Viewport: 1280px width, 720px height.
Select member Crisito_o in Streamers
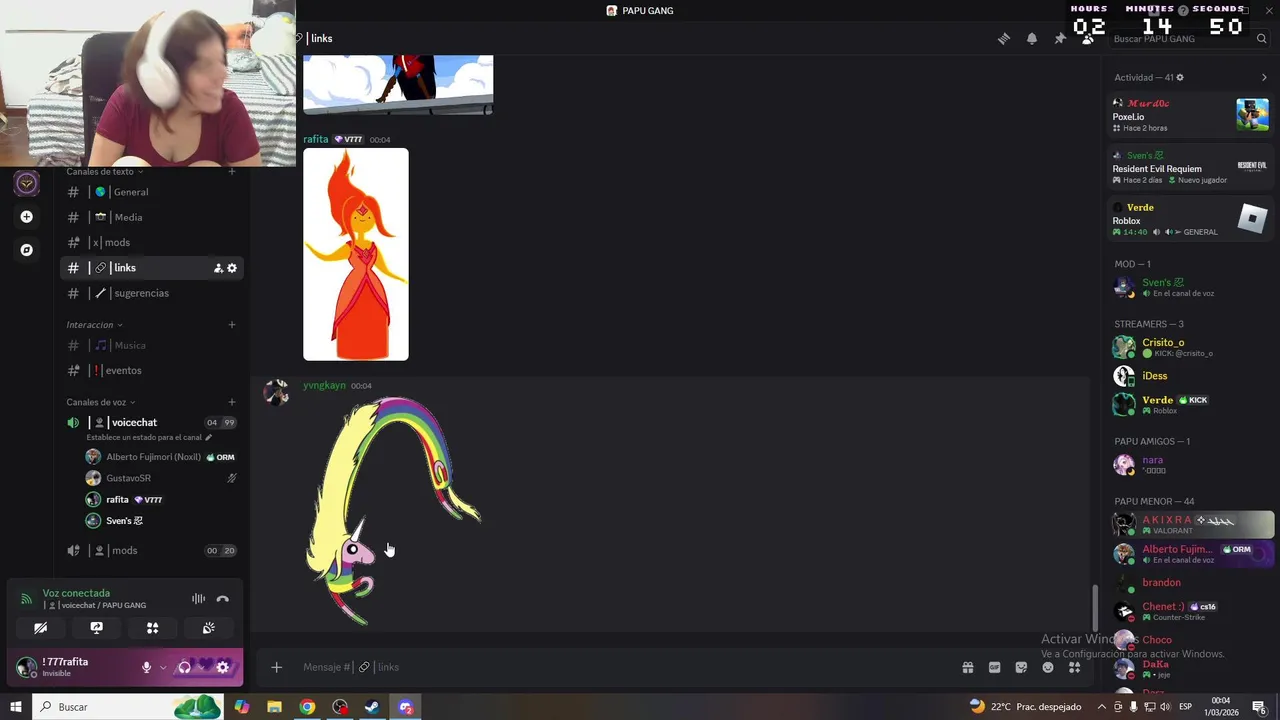1190,347
